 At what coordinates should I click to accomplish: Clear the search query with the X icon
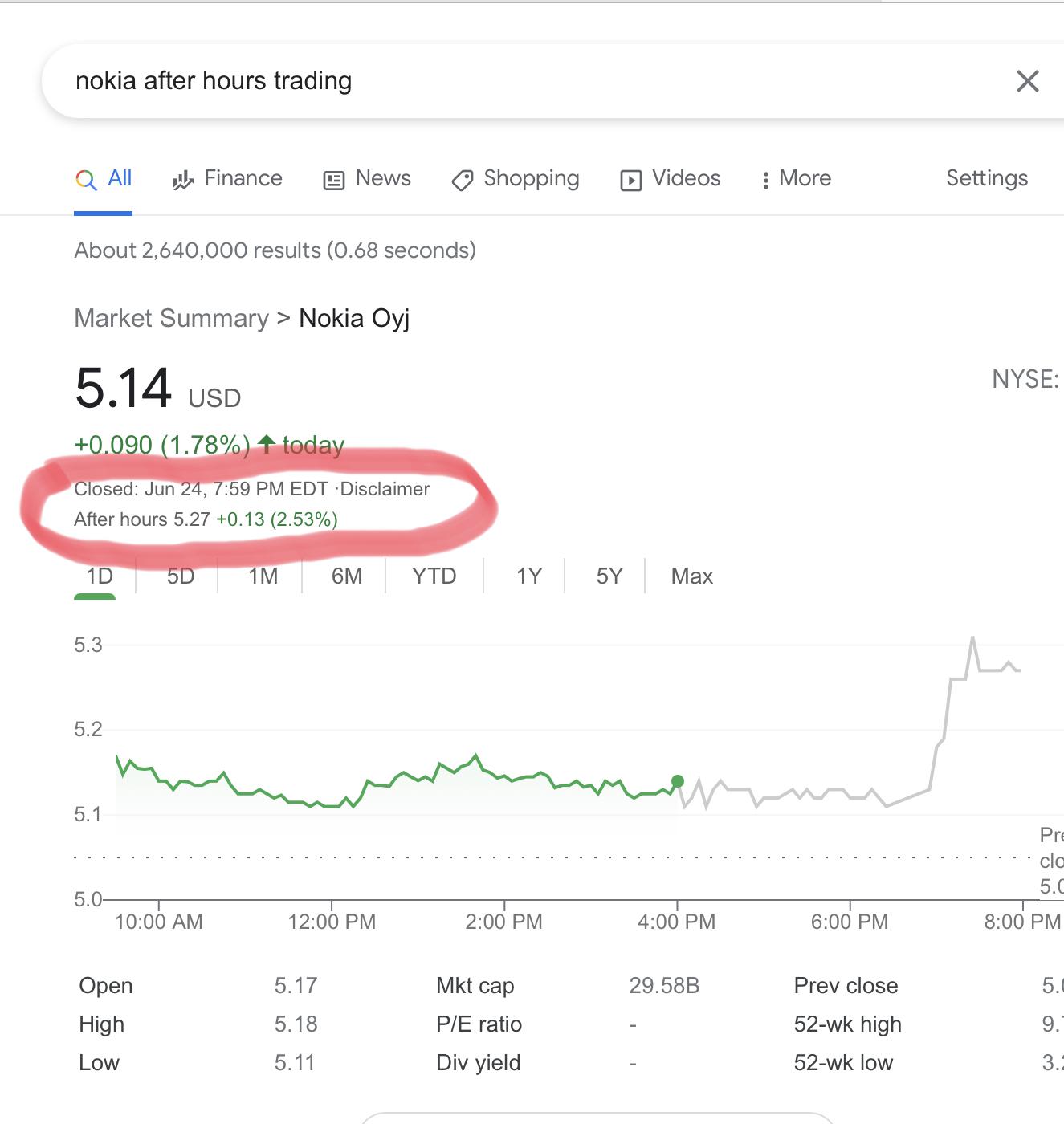pyautogui.click(x=1027, y=80)
